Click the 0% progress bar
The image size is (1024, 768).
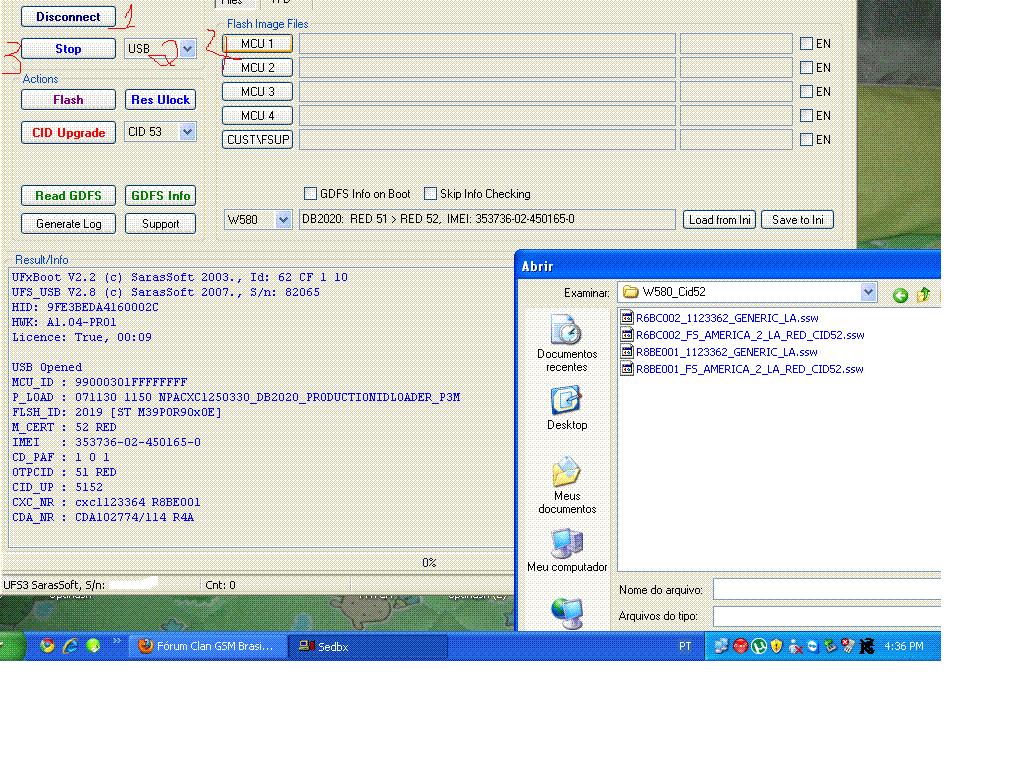pyautogui.click(x=258, y=562)
